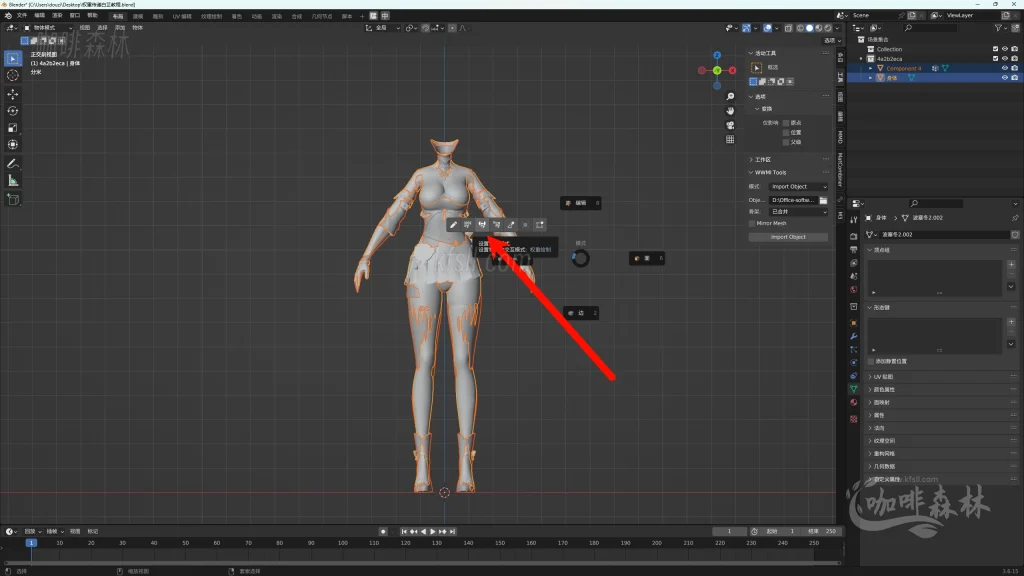Click the pencil mode icon in pie menu row
Viewport: 1024px width, 576px height.
pyautogui.click(x=453, y=225)
